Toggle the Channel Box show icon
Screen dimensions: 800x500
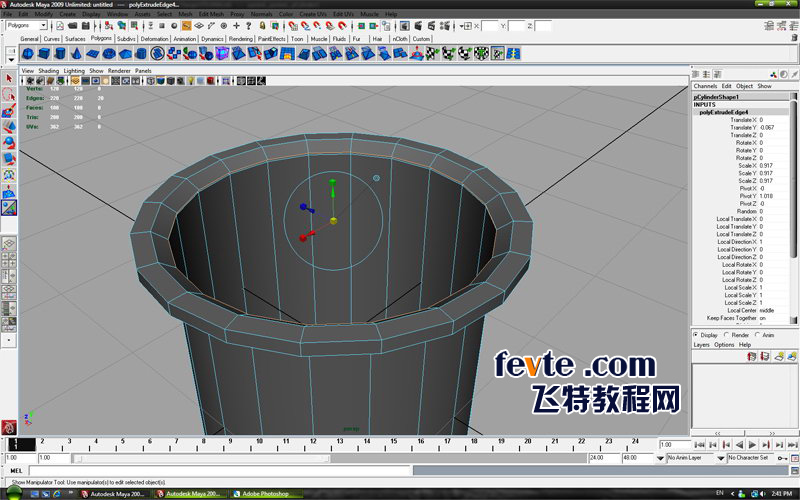point(794,26)
